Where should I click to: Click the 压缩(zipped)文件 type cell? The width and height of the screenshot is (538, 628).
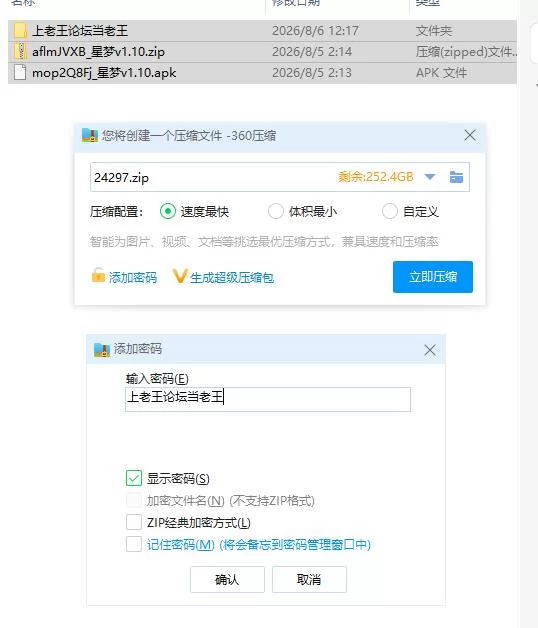pyautogui.click(x=466, y=52)
